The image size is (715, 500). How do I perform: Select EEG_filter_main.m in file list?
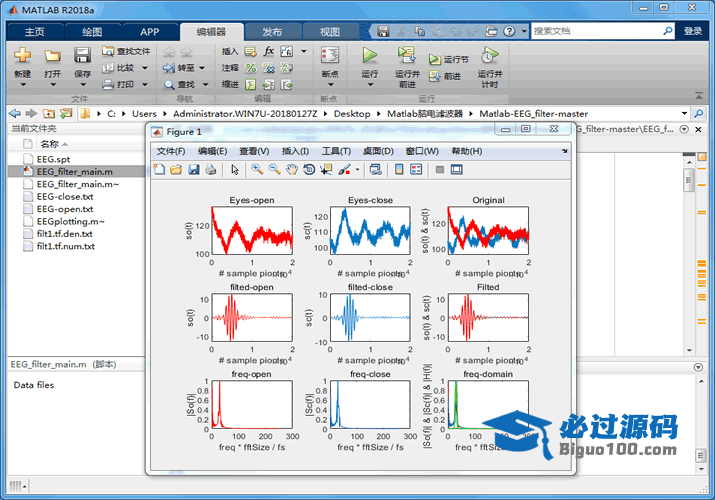point(74,171)
